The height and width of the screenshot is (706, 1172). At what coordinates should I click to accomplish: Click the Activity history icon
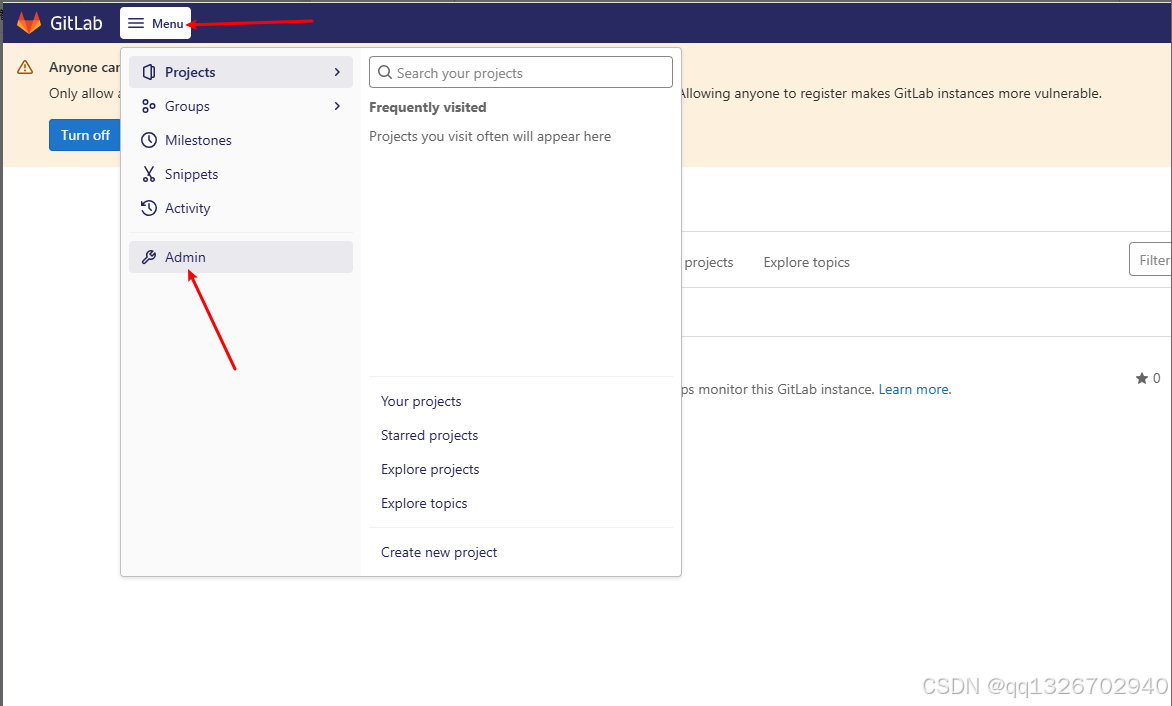point(149,208)
